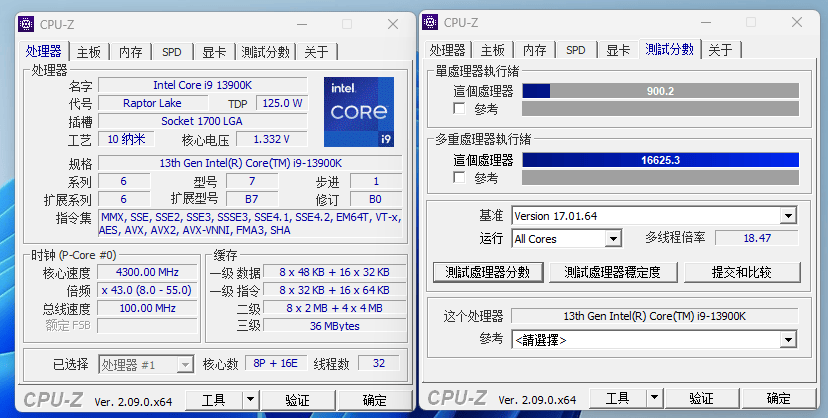Click the 提交和比較 button
The image size is (828, 418).
click(742, 272)
